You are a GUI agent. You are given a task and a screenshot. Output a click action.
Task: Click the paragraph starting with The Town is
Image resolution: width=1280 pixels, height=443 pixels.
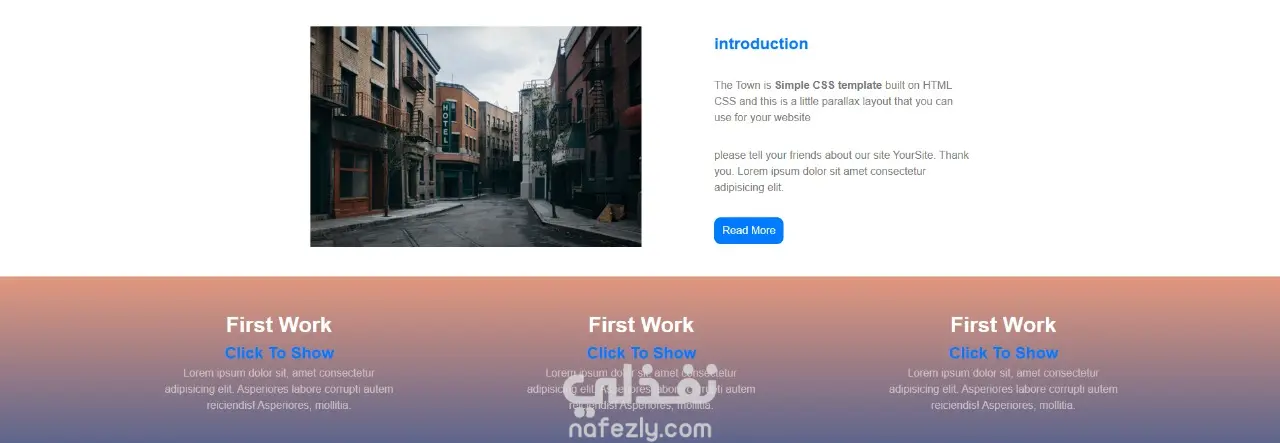834,101
